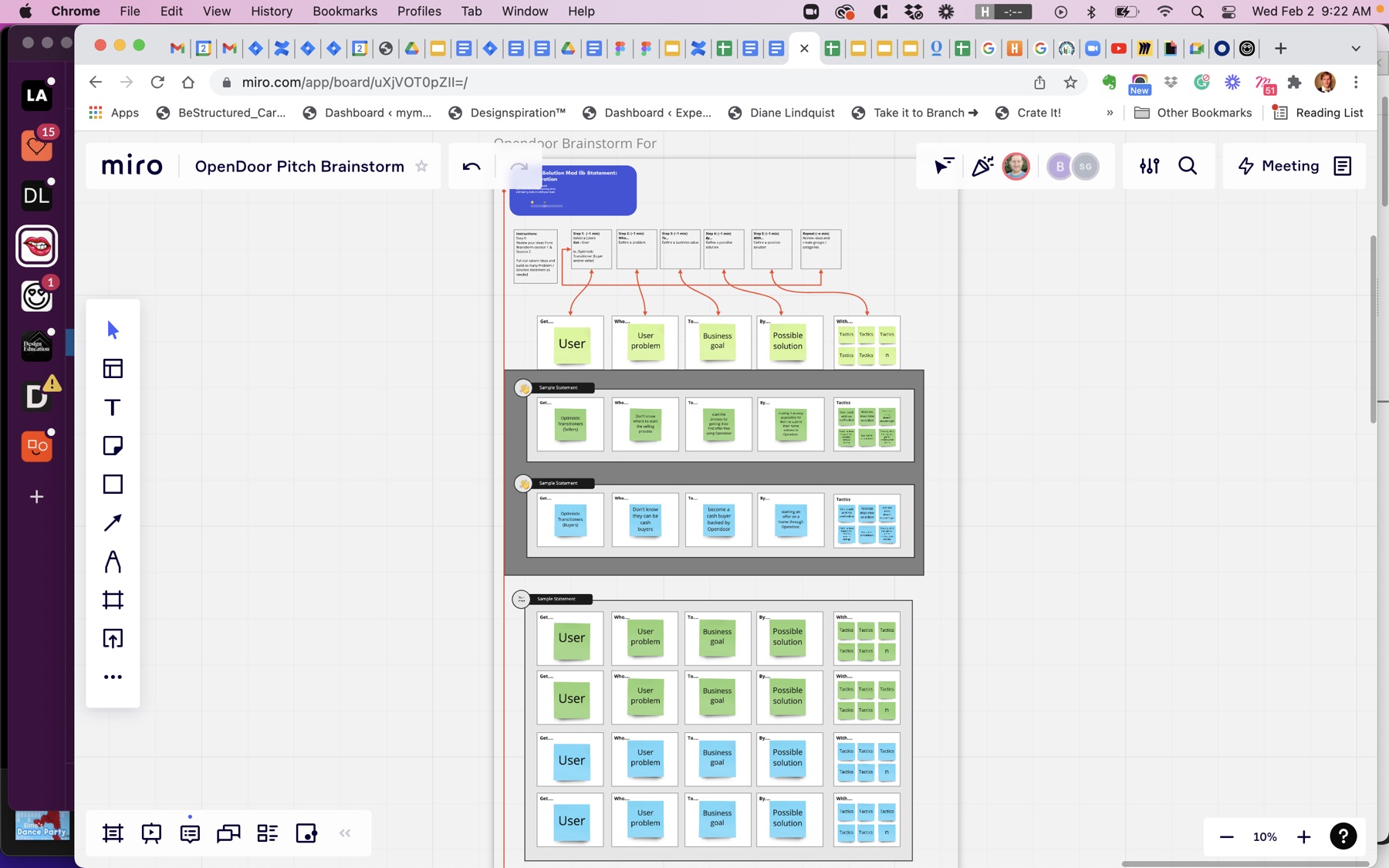Open the Bookmarks menu
1389x868 pixels.
(x=345, y=11)
